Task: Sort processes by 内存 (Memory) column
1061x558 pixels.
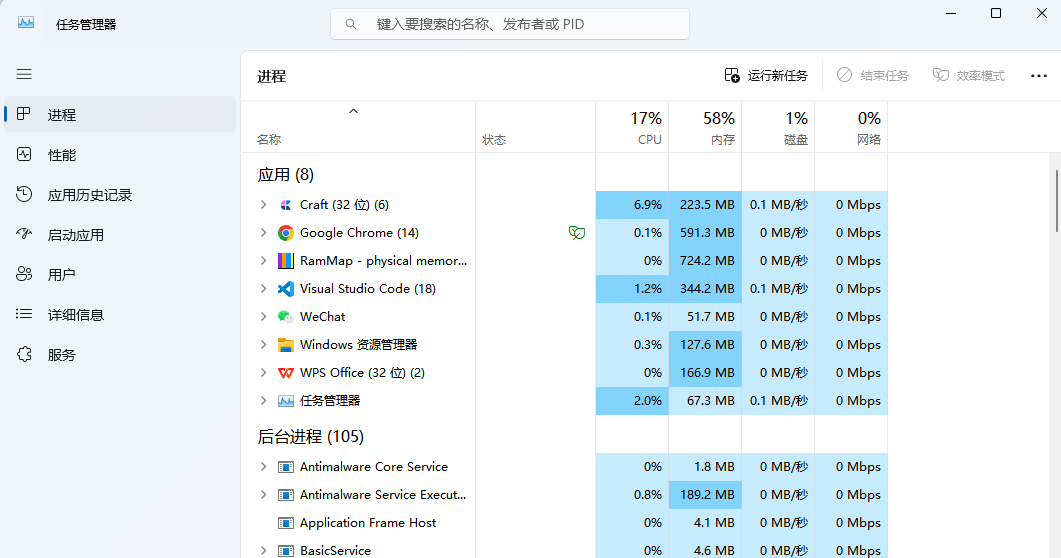Action: 705,128
